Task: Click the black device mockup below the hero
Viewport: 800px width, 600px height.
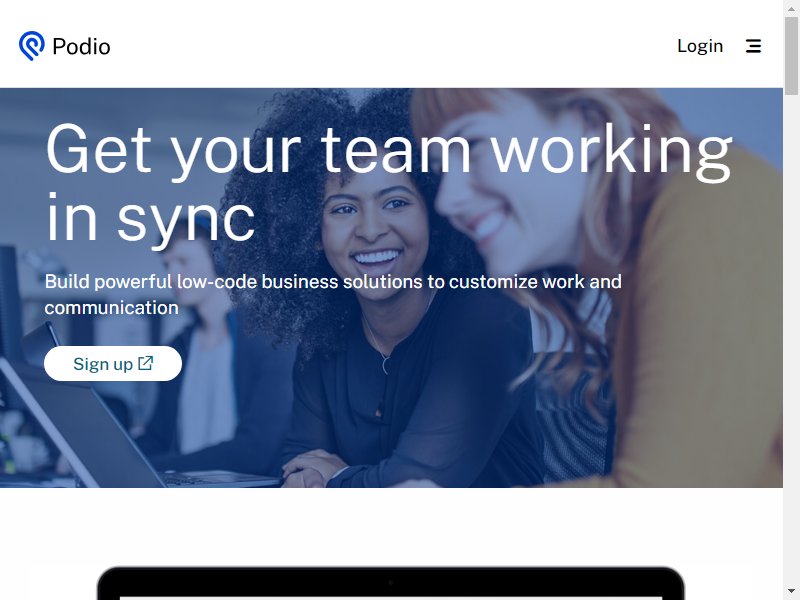Action: [391, 583]
